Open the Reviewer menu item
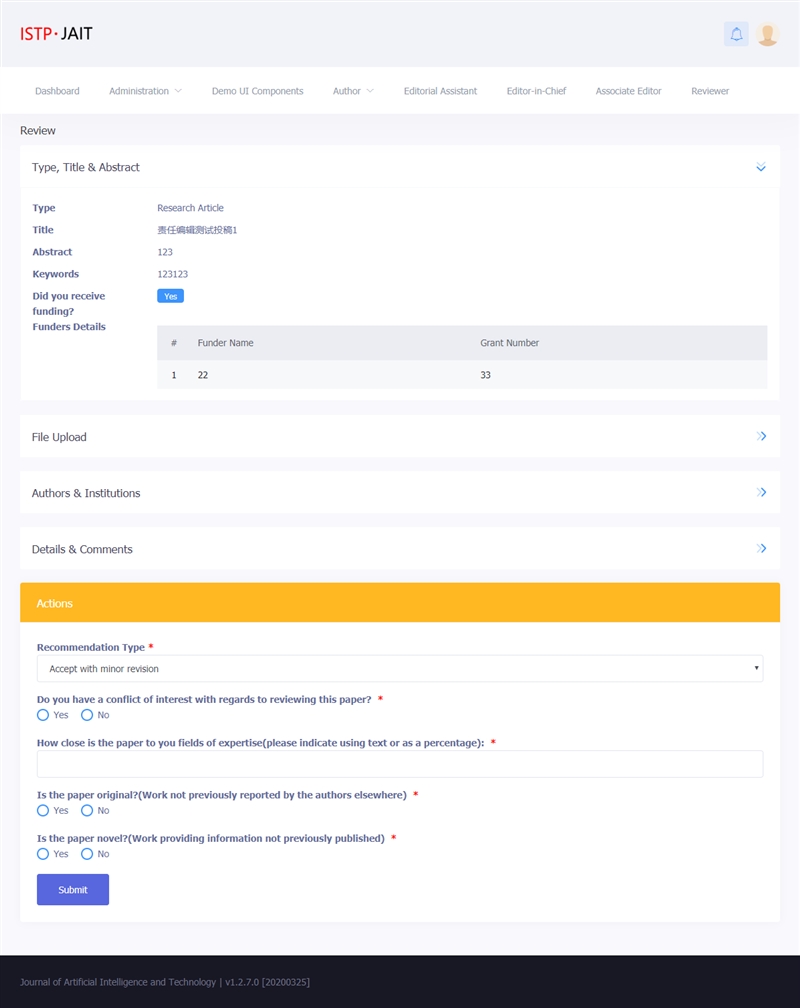This screenshot has width=800, height=1008. [710, 91]
